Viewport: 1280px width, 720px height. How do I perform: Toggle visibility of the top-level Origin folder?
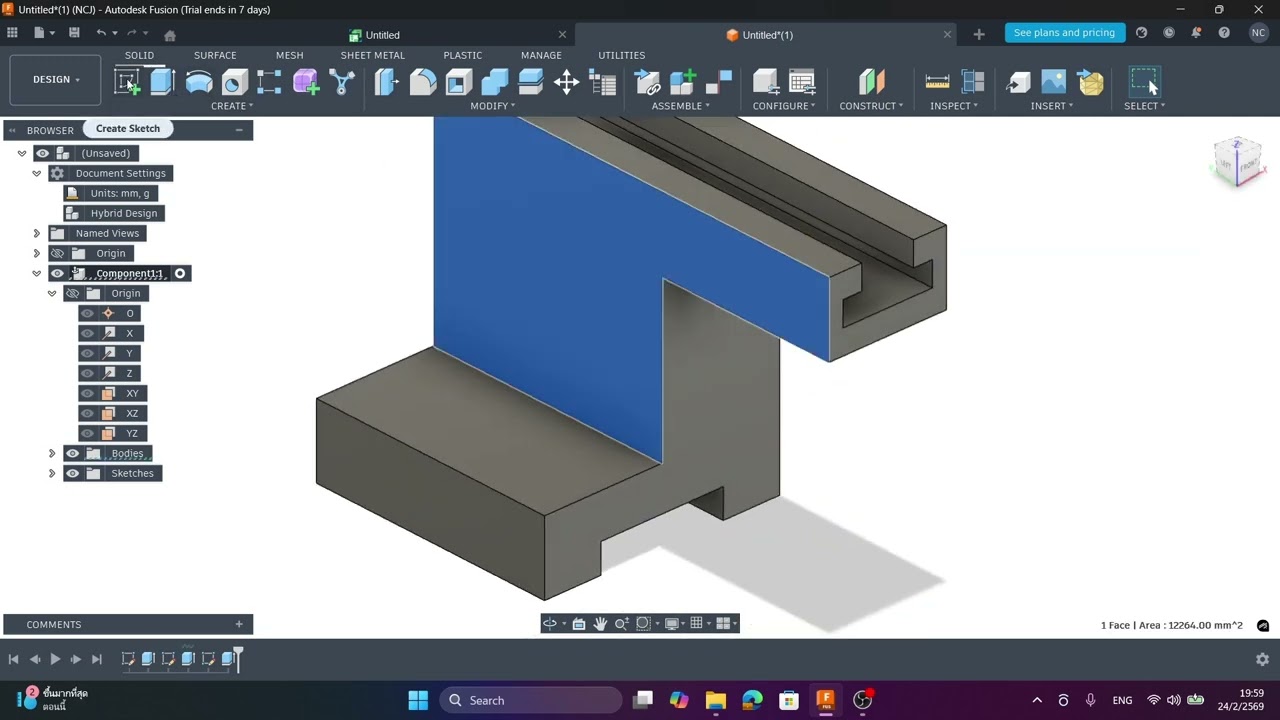click(57, 253)
